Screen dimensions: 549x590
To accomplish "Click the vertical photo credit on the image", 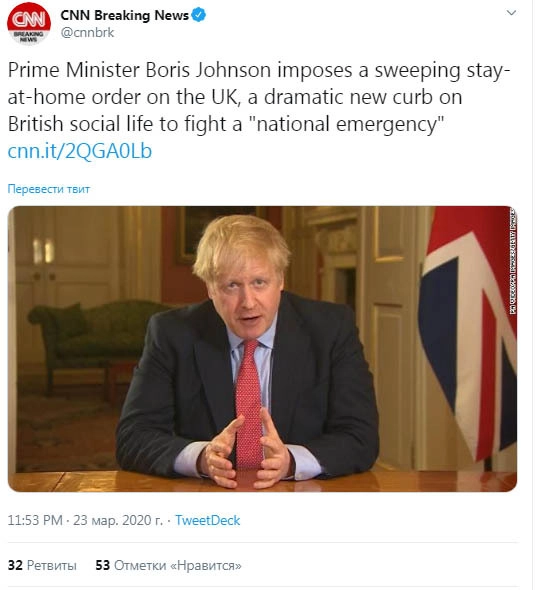I will [513, 262].
